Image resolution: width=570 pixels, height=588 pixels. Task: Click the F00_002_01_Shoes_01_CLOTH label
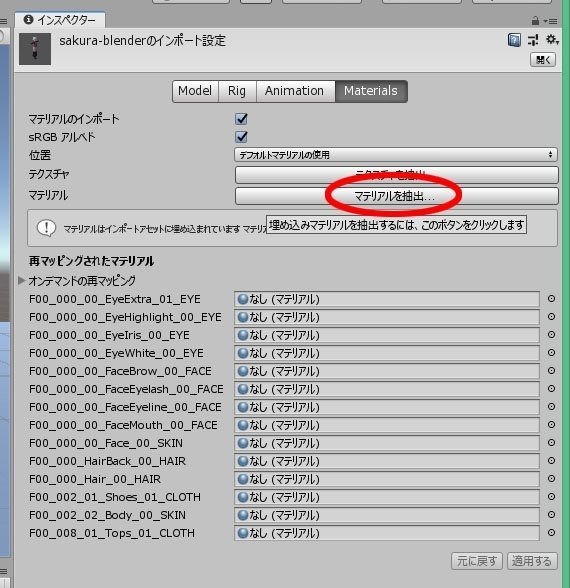[115, 497]
